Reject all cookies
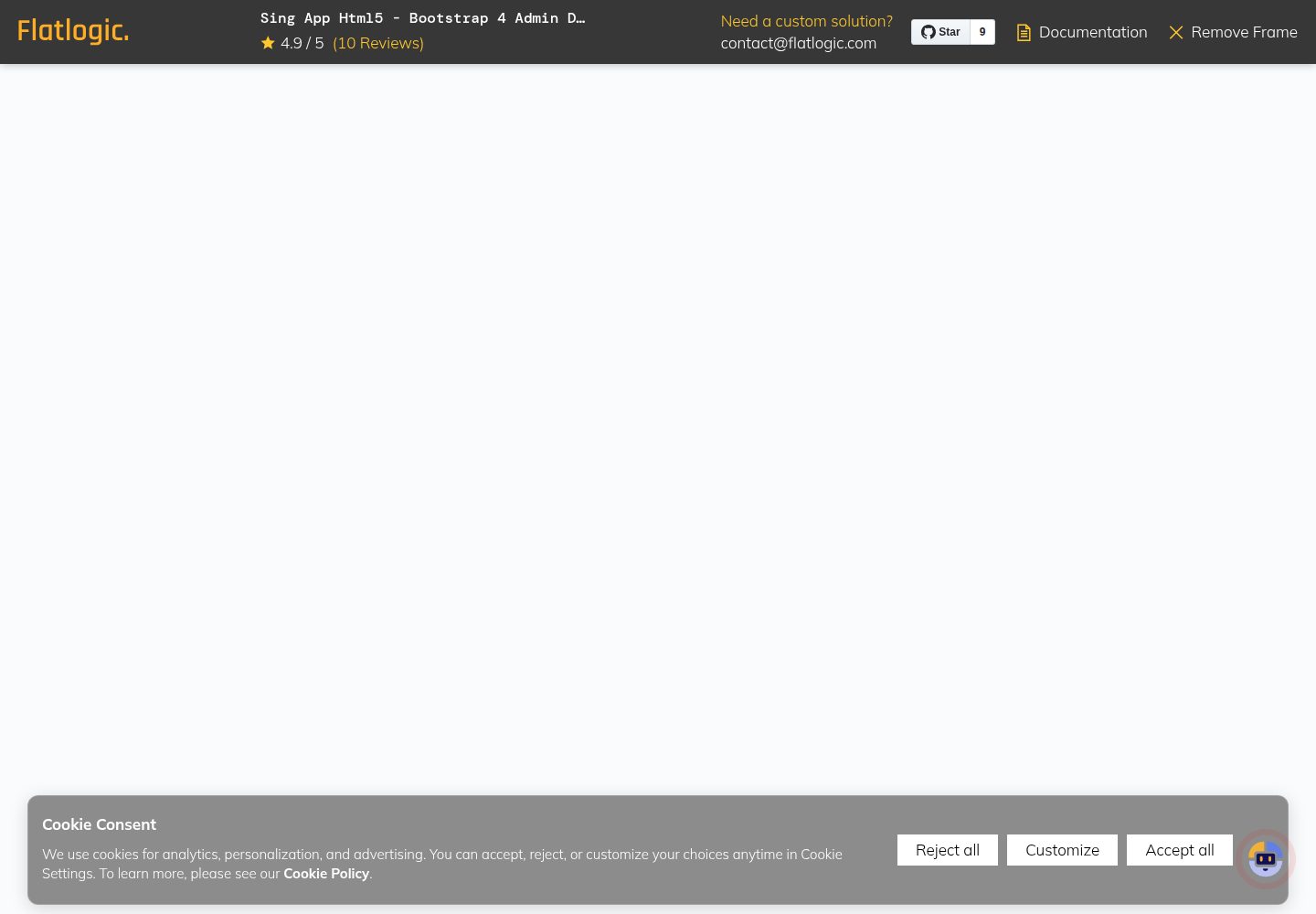 coord(948,850)
